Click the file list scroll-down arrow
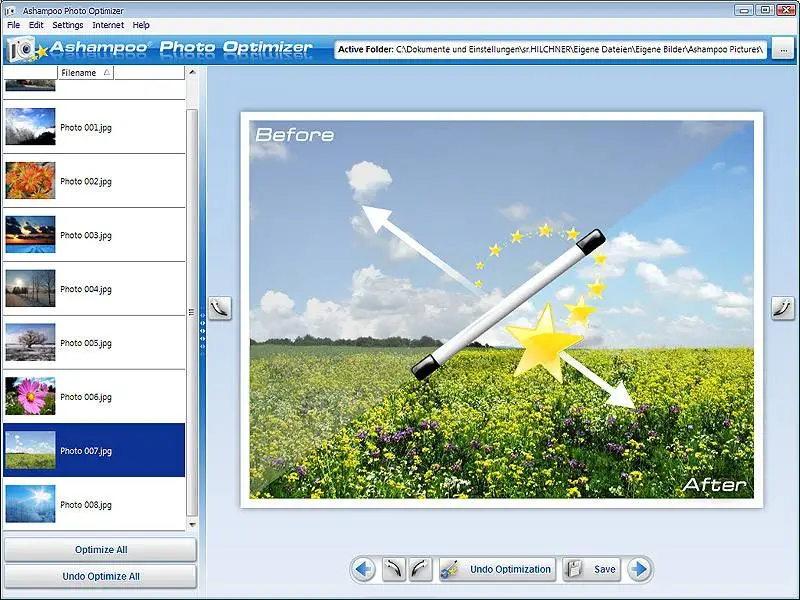Viewport: 800px width, 600px height. [x=192, y=524]
